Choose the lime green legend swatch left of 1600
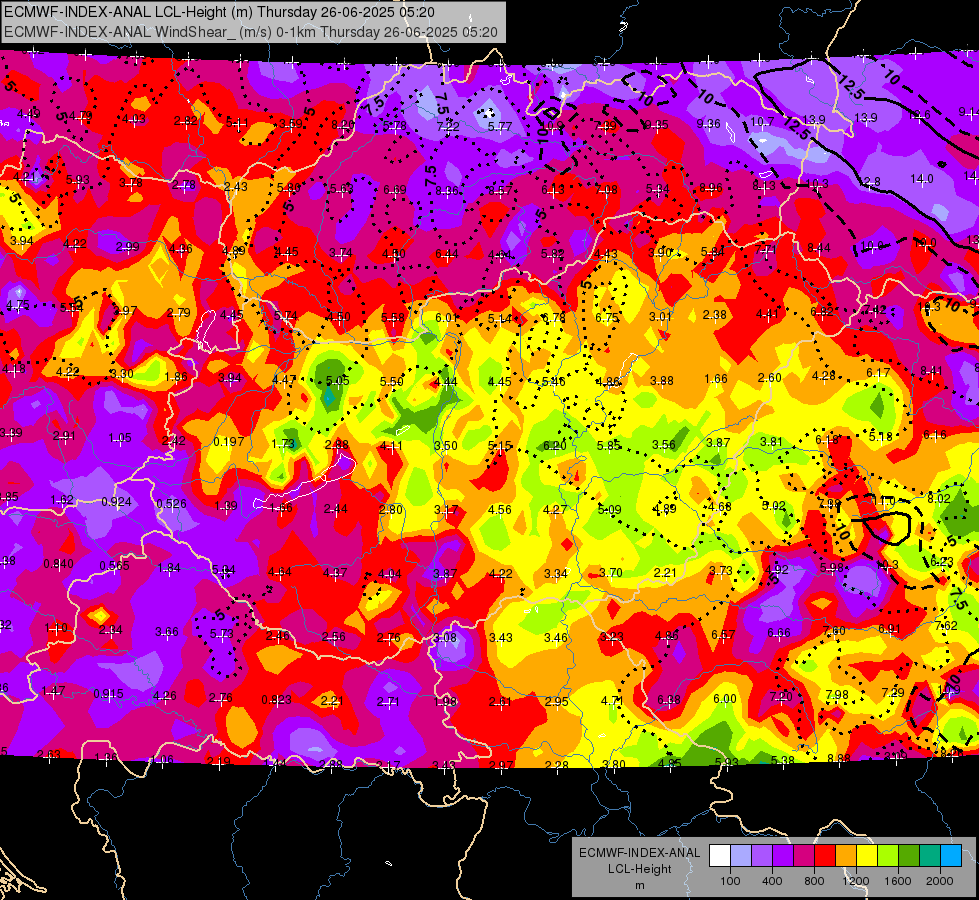Screen dimensions: 979x900 point(888,856)
